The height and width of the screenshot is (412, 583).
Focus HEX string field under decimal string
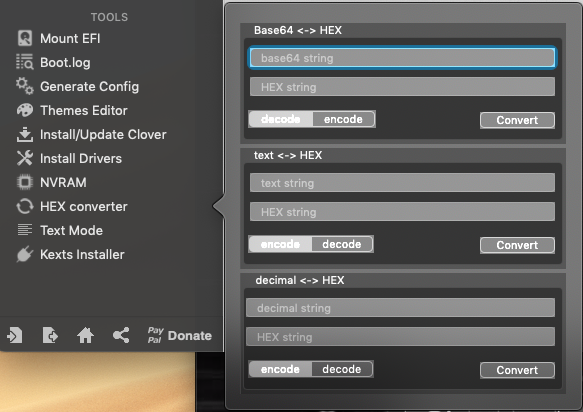pos(400,337)
